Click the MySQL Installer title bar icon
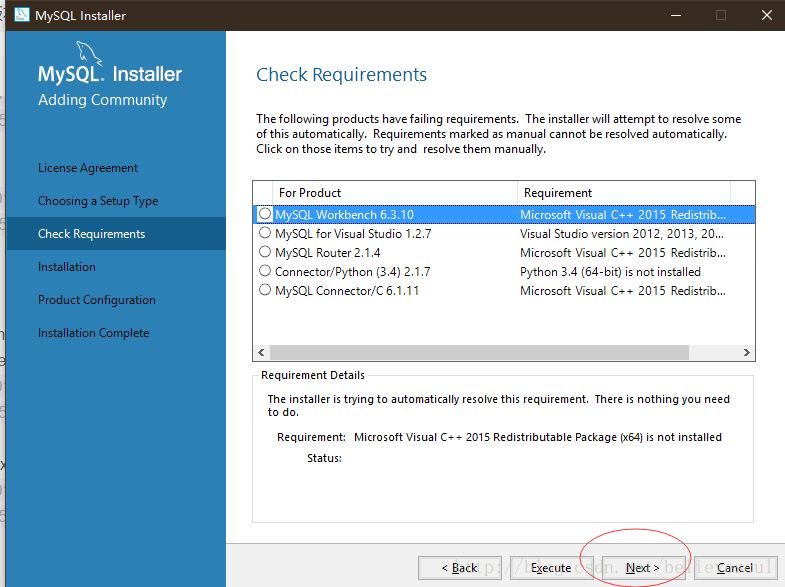 coord(22,15)
